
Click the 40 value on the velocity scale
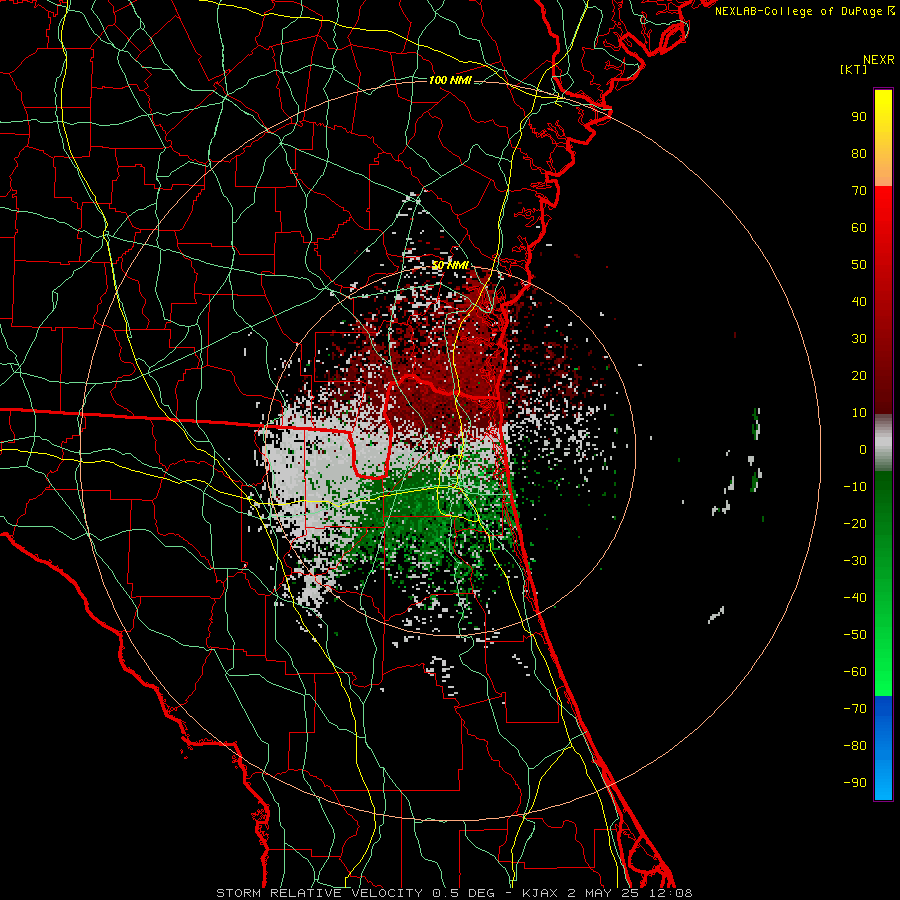tap(859, 302)
